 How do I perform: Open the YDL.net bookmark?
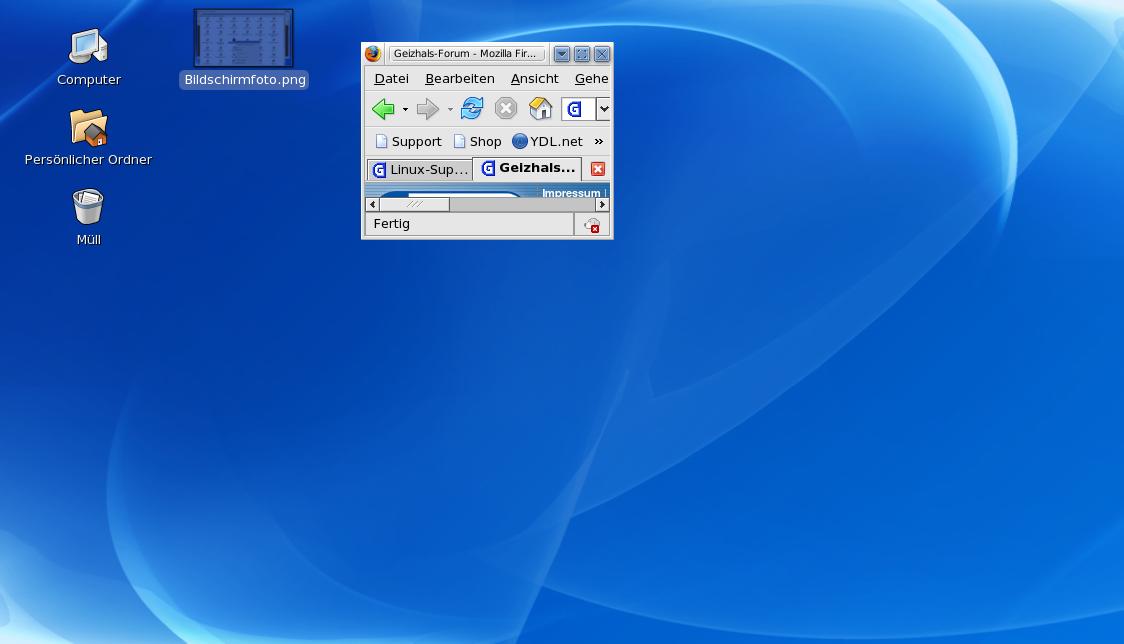click(x=548, y=141)
